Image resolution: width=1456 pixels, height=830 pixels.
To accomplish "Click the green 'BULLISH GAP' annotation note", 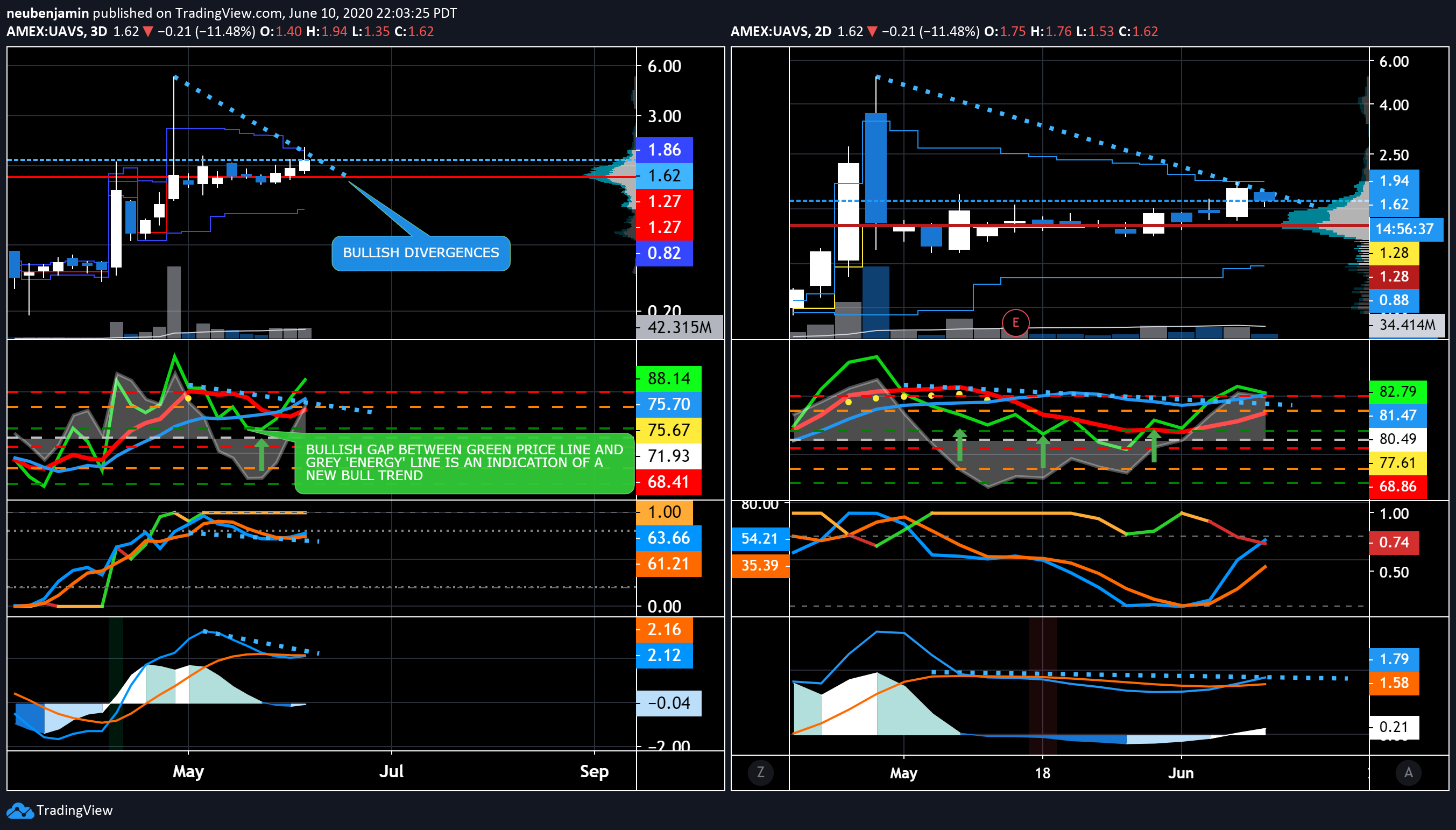I will point(464,462).
